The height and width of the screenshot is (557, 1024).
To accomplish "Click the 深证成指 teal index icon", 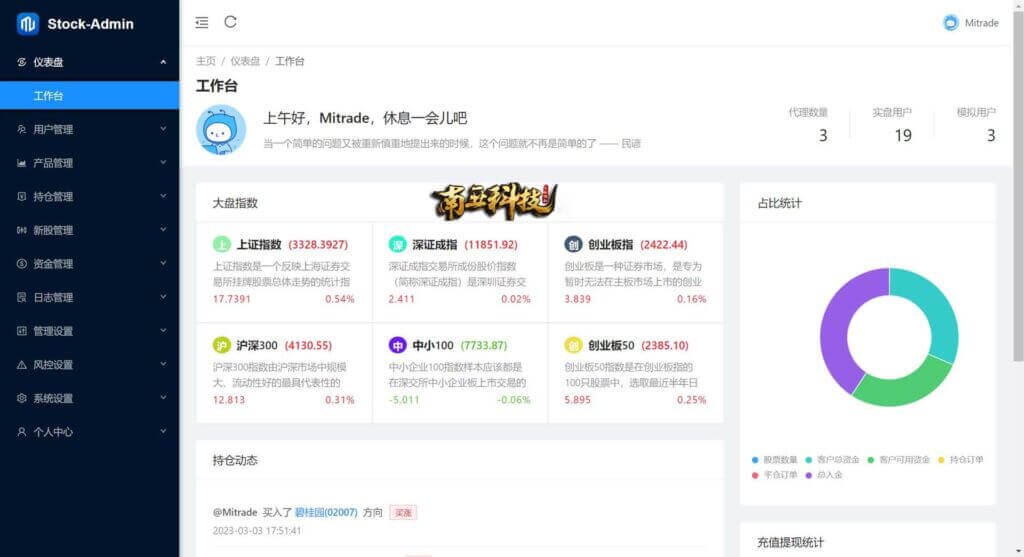I will tap(397, 244).
